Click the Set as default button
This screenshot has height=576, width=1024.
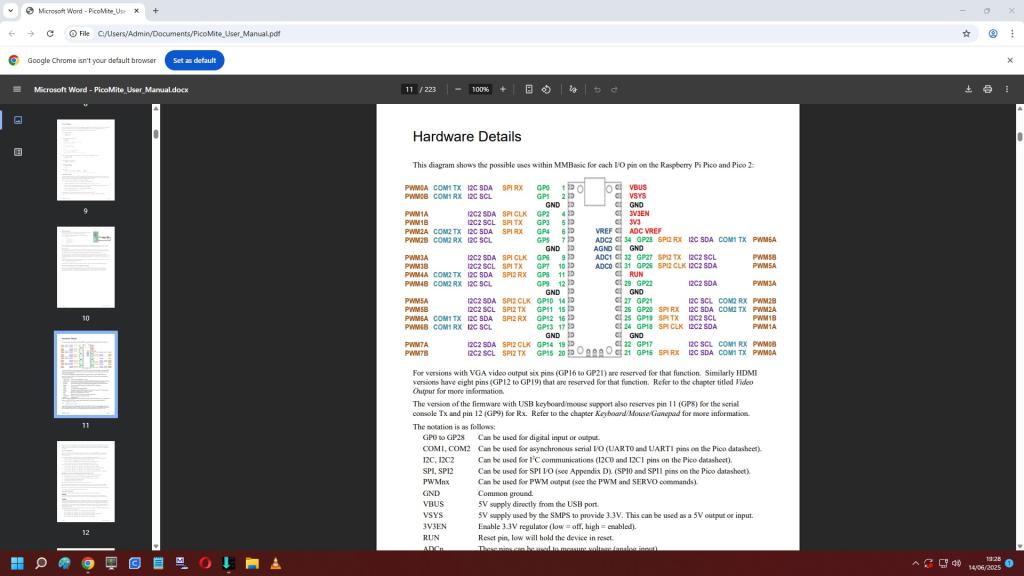(x=194, y=60)
